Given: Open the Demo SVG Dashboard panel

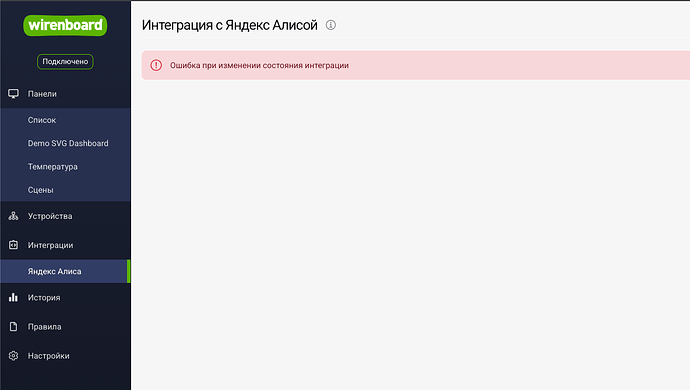Looking at the screenshot, I should (x=65, y=143).
